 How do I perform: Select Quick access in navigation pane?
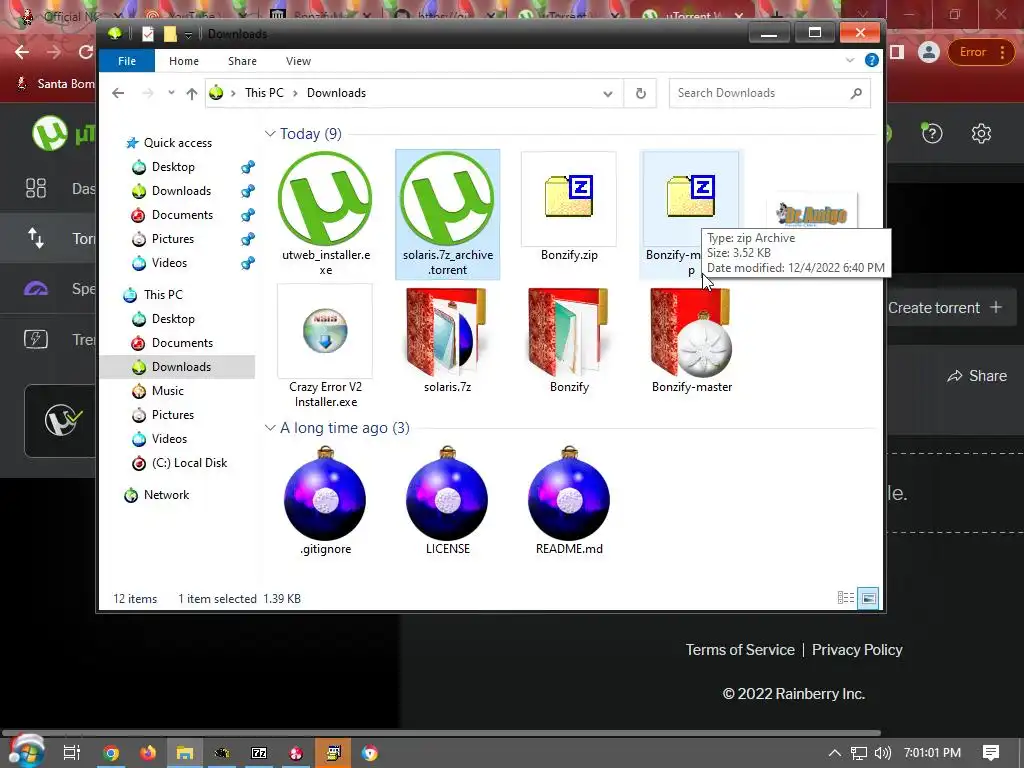pyautogui.click(x=178, y=143)
